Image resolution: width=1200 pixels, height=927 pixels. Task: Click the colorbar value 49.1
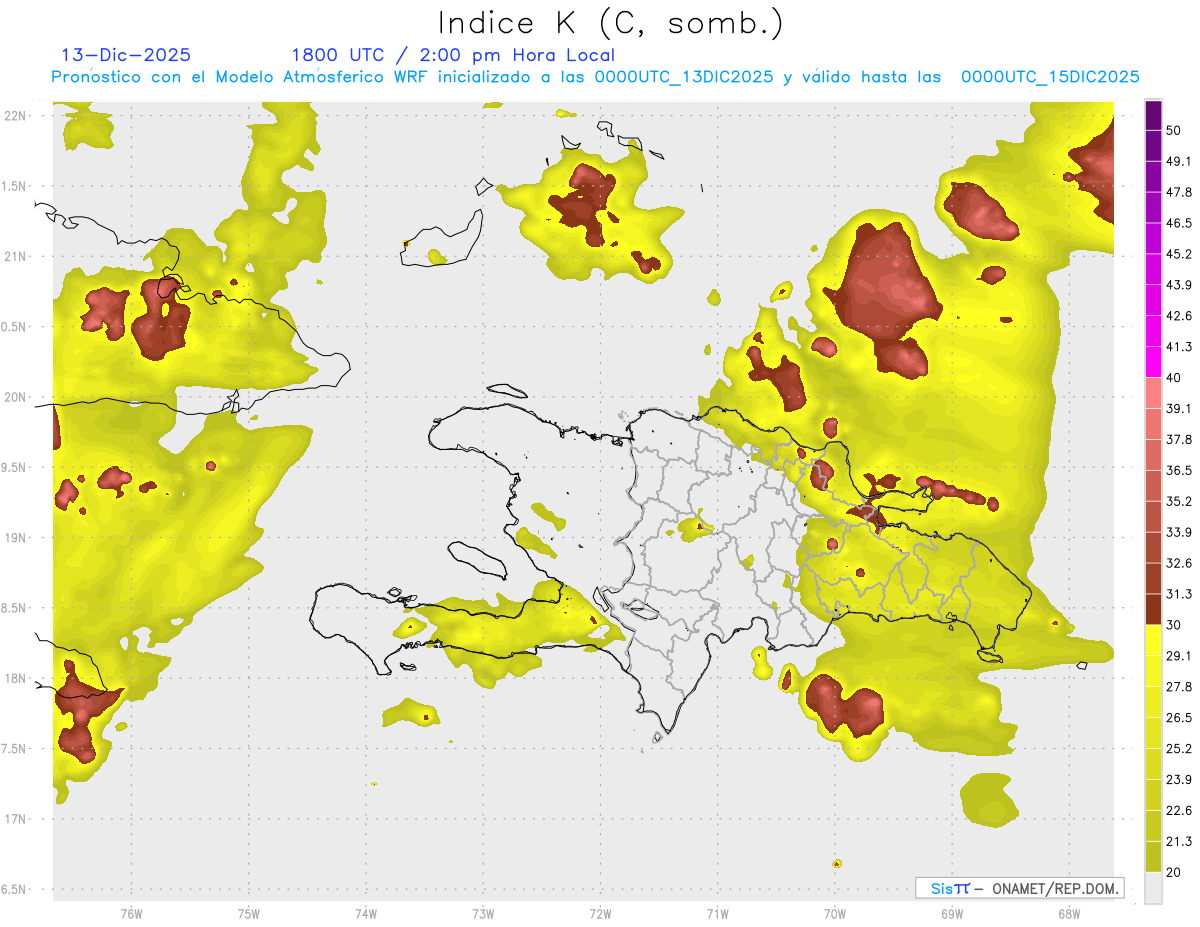point(1179,161)
